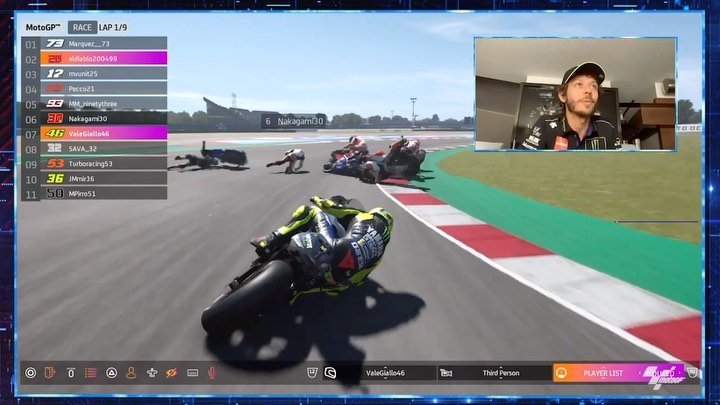
Task: Select MM_ninetythree in position 05
Action: [x=94, y=104]
